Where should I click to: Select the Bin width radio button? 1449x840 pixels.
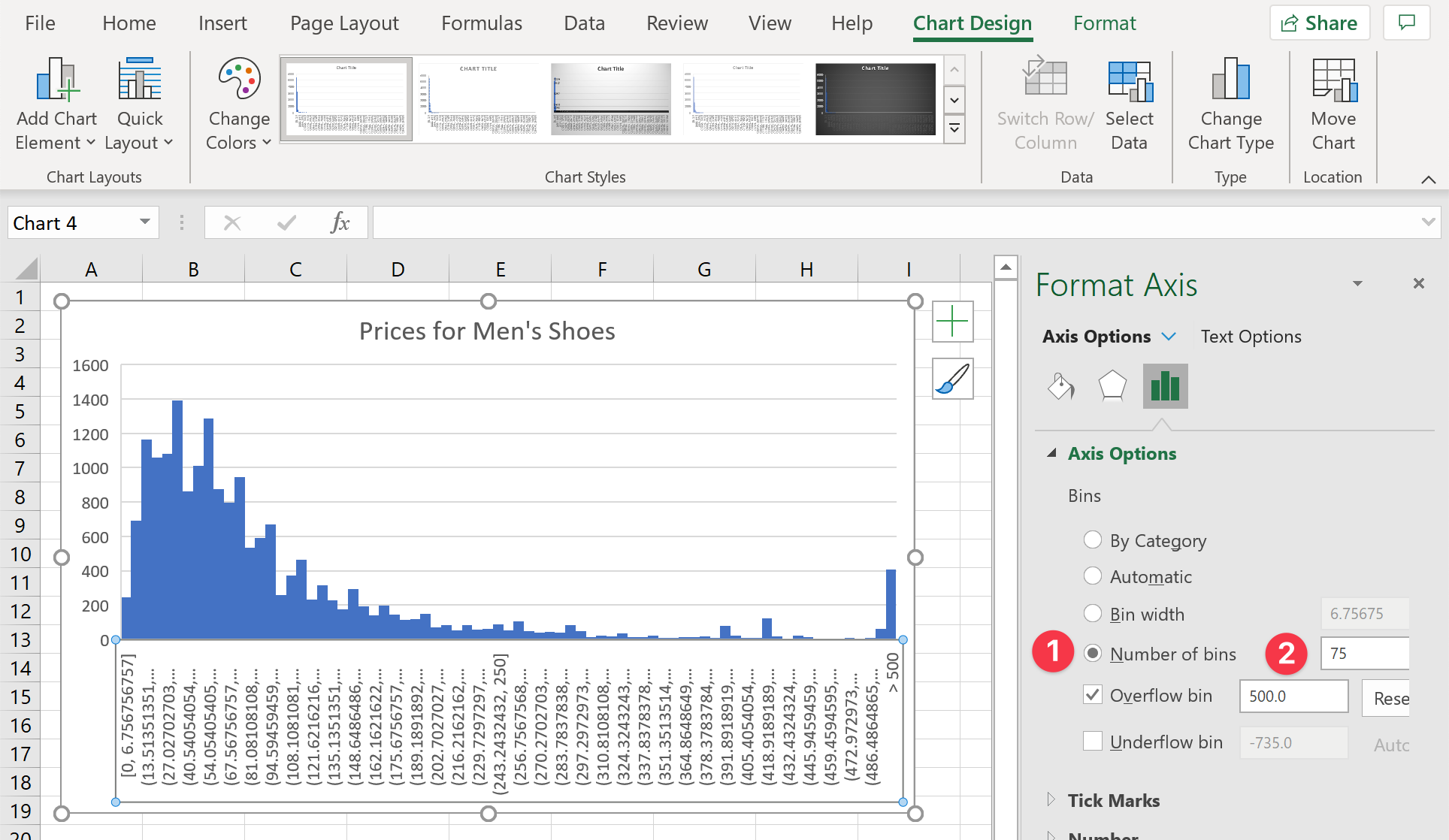1093,614
